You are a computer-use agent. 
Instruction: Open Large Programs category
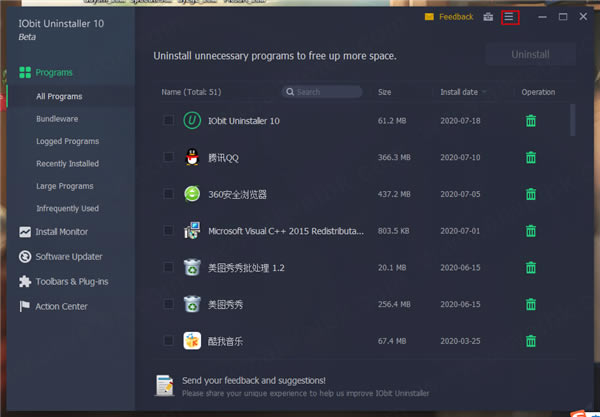pyautogui.click(x=65, y=186)
